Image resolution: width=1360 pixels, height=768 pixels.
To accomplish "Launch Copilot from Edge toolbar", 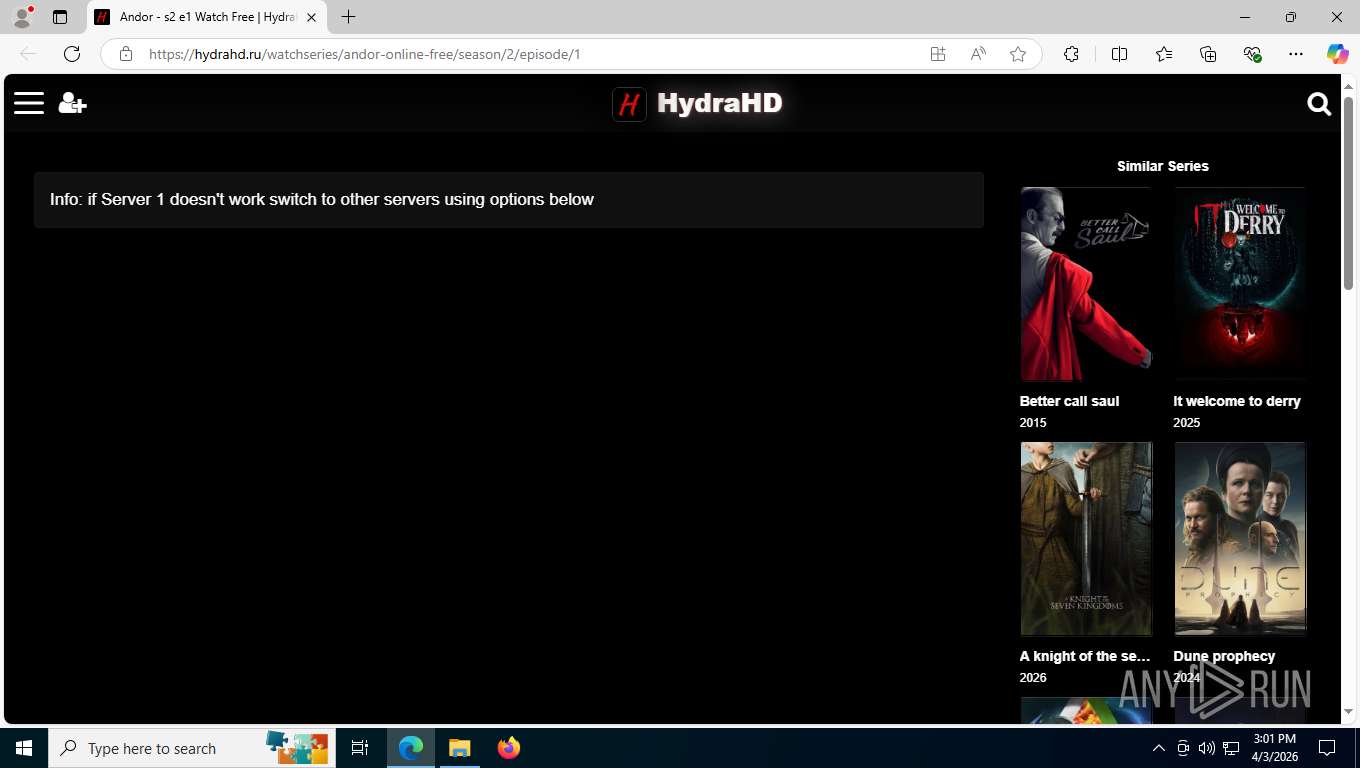I will (x=1337, y=54).
